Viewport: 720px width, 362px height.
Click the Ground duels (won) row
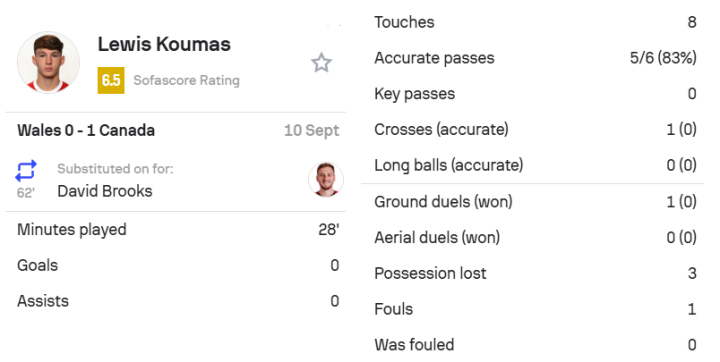click(x=533, y=202)
